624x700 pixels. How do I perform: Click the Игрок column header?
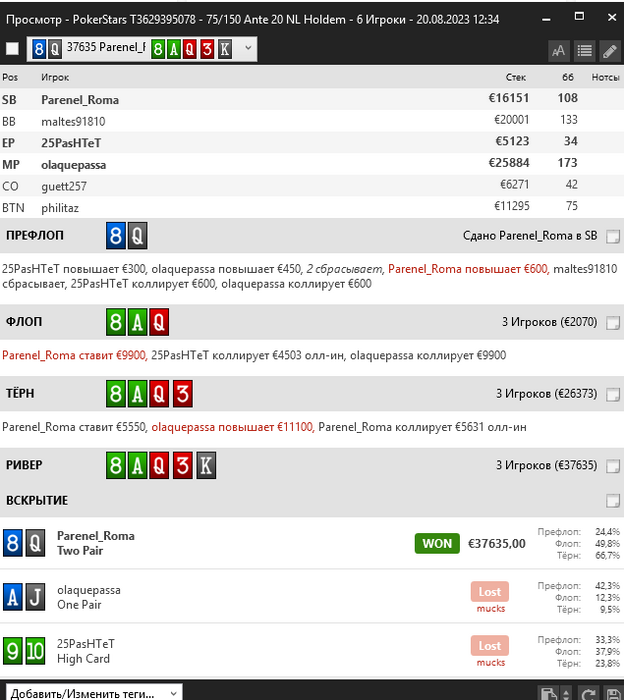55,77
